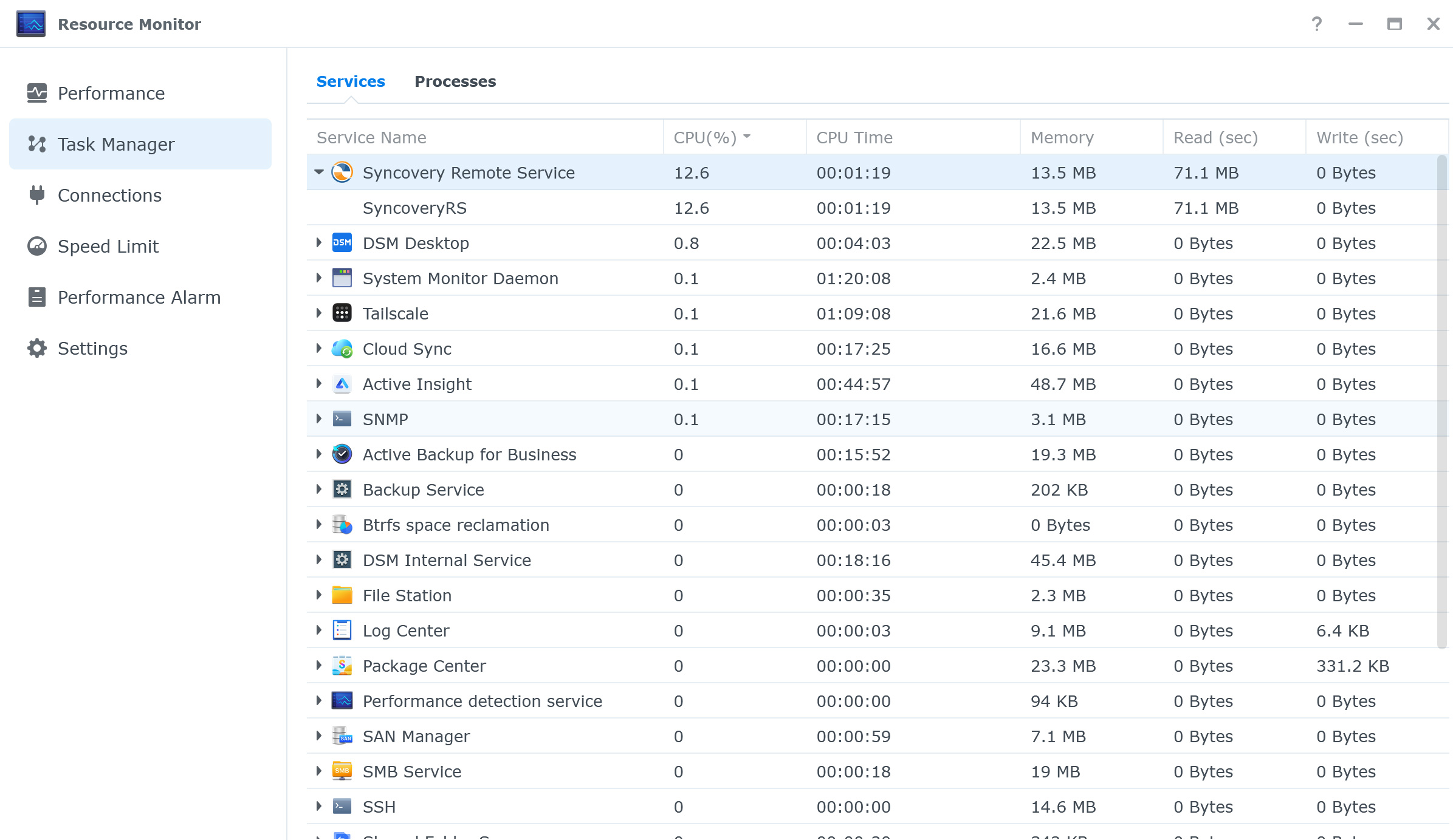Click the Resource Monitor app icon
Viewport: 1453px width, 840px height.
coord(31,24)
